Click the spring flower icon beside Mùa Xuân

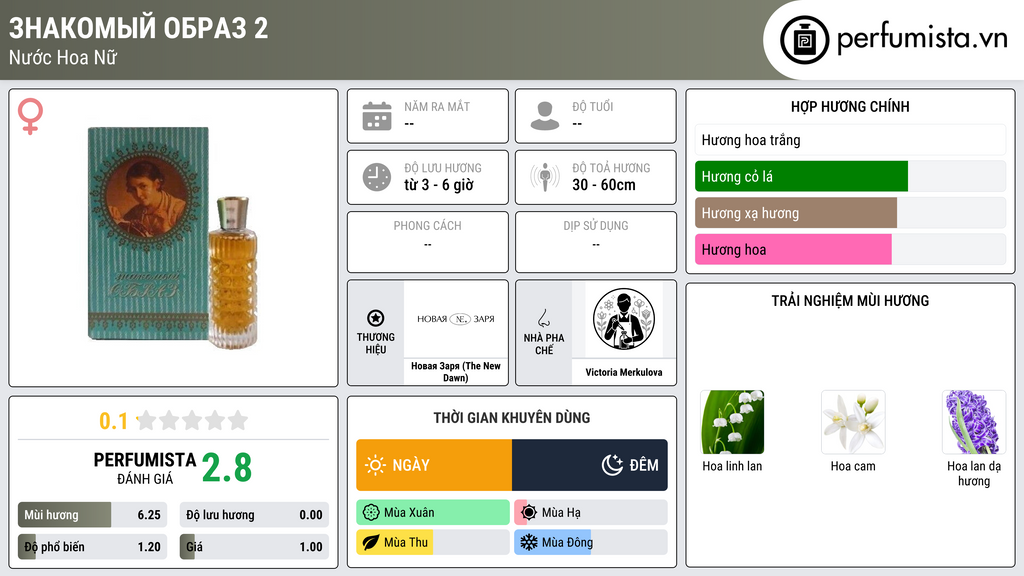pyautogui.click(x=371, y=512)
